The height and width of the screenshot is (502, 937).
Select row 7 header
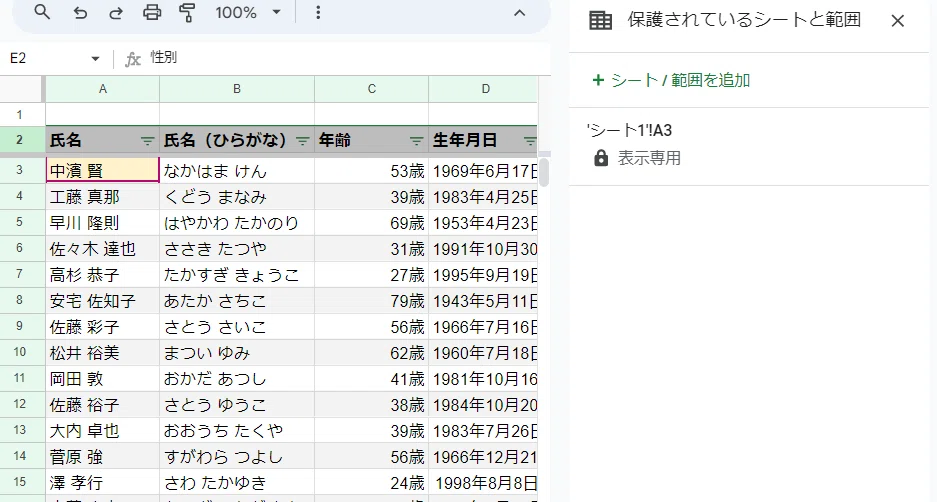pyautogui.click(x=20, y=274)
